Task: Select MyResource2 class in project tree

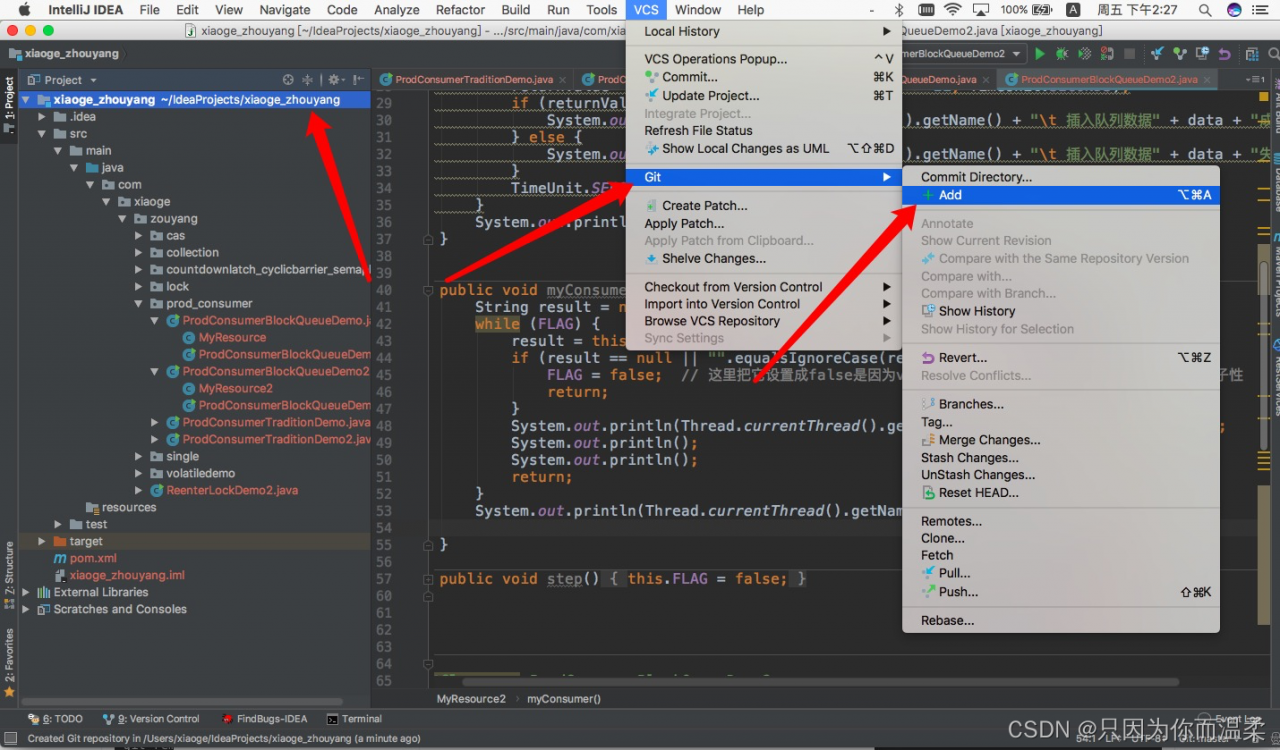Action: tap(235, 389)
